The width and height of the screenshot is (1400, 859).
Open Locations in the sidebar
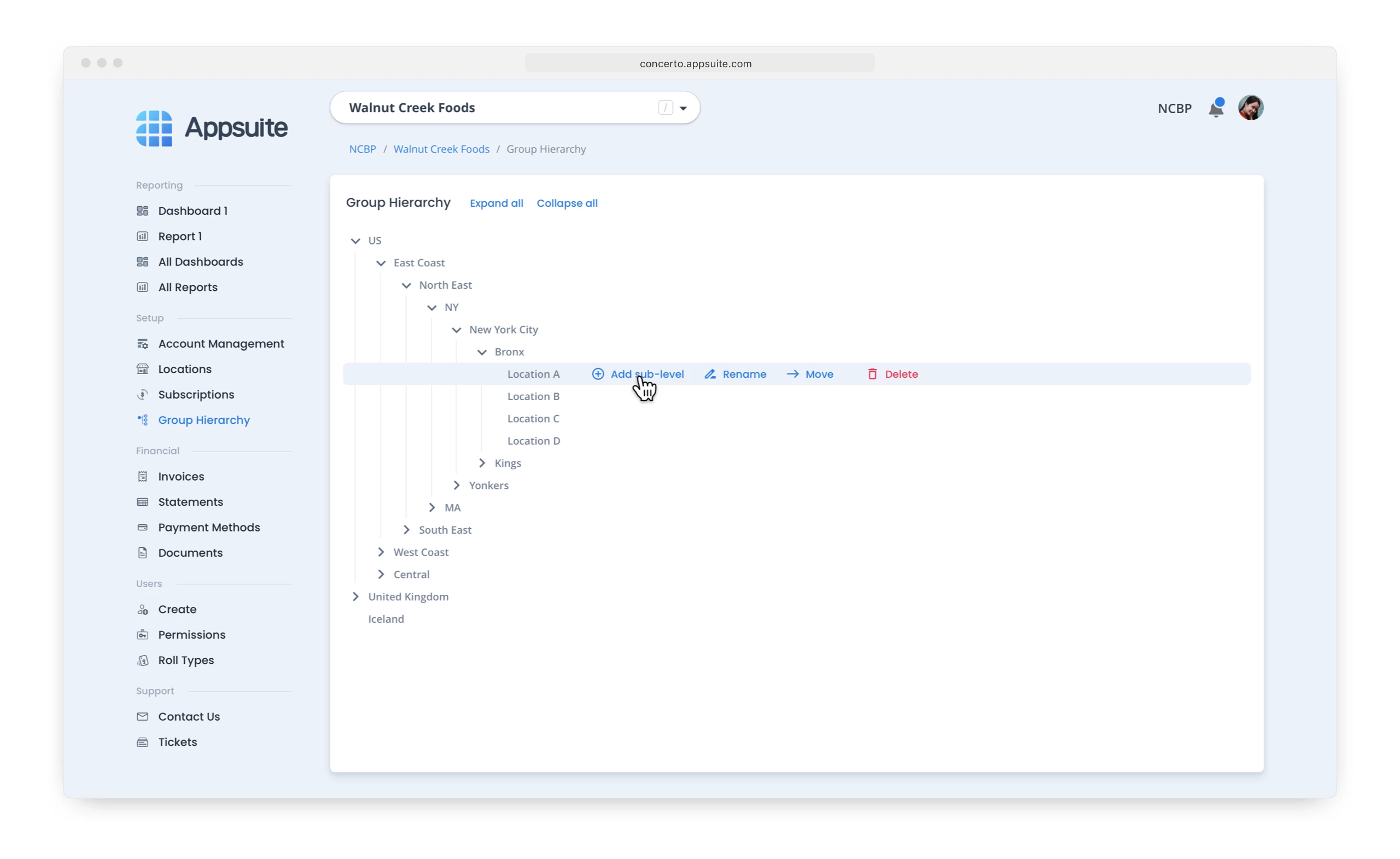click(x=185, y=369)
